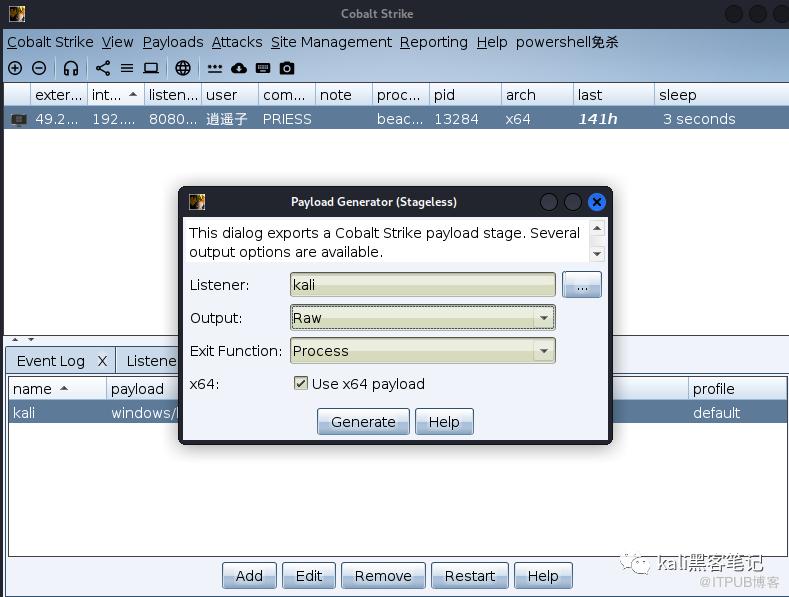Open the Payloads menu

click(173, 42)
